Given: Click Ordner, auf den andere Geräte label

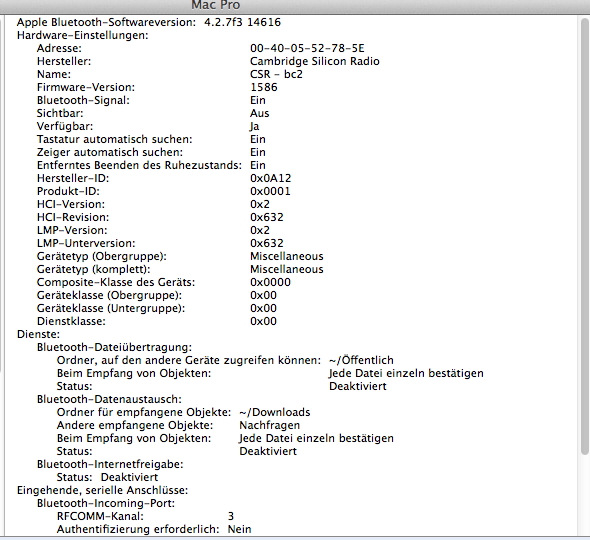Looking at the screenshot, I should pos(189,361).
